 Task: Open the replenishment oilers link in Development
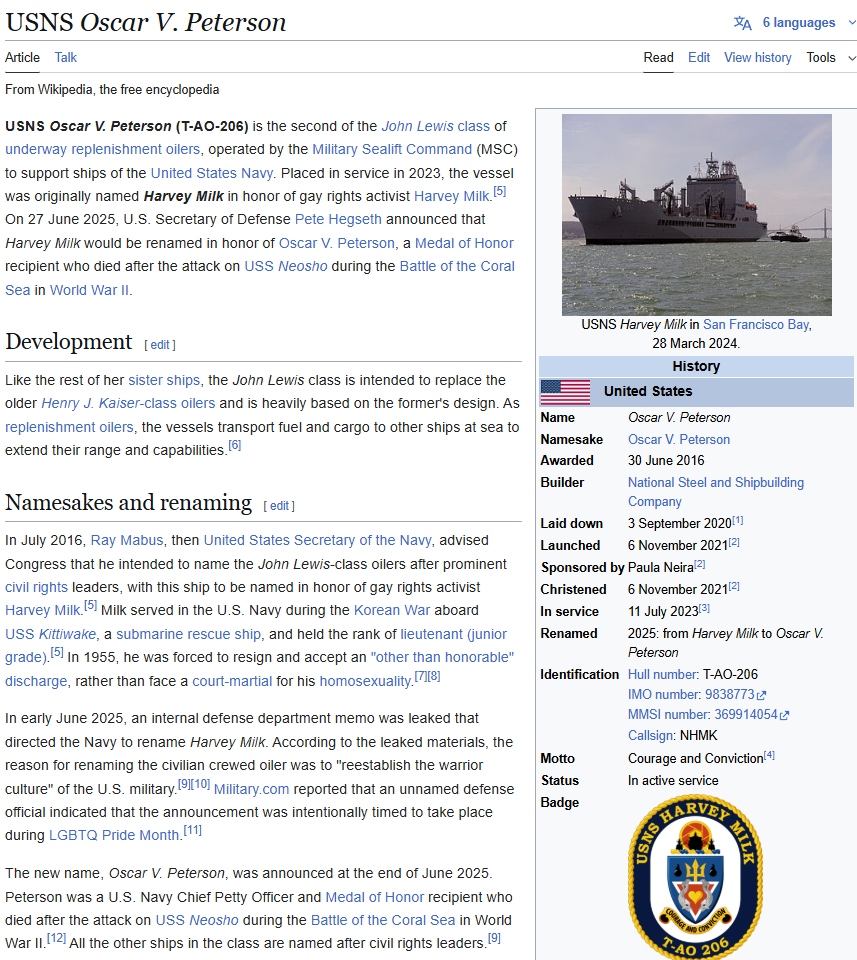pyautogui.click(x=69, y=427)
